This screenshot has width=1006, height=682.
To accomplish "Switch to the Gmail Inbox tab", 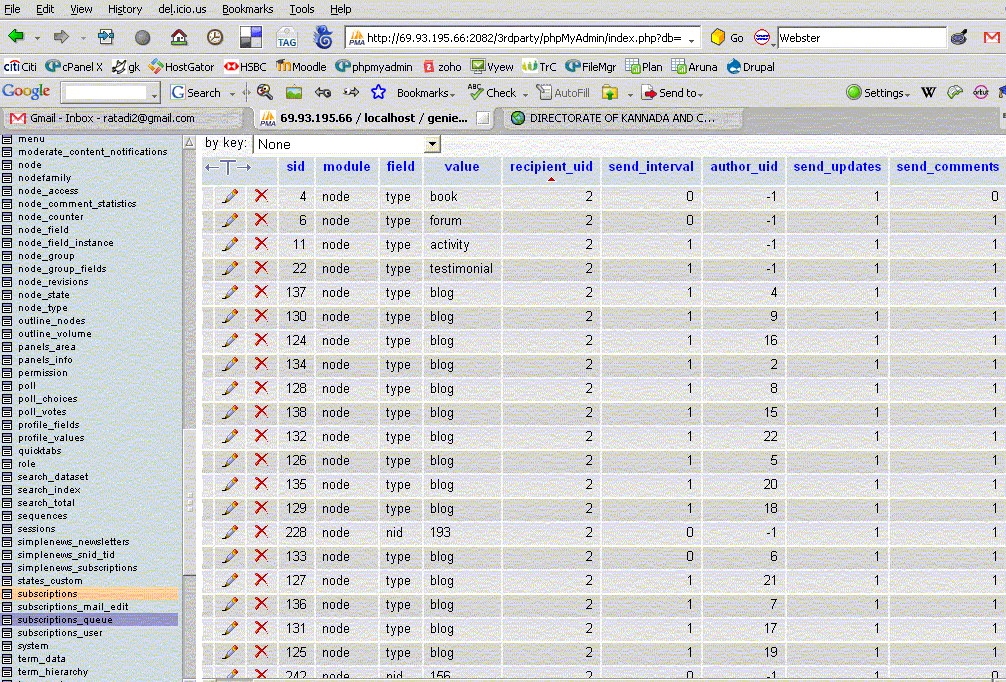I will [111, 118].
